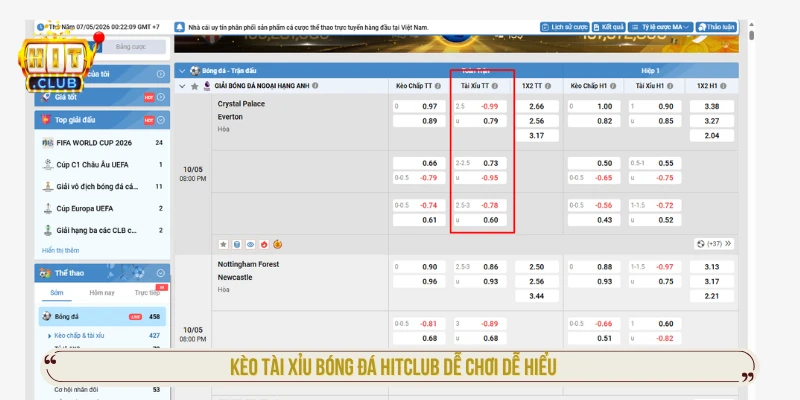Select Bóng đá sport row with 458
Screen dimensions: 800x400
pyautogui.click(x=102, y=316)
